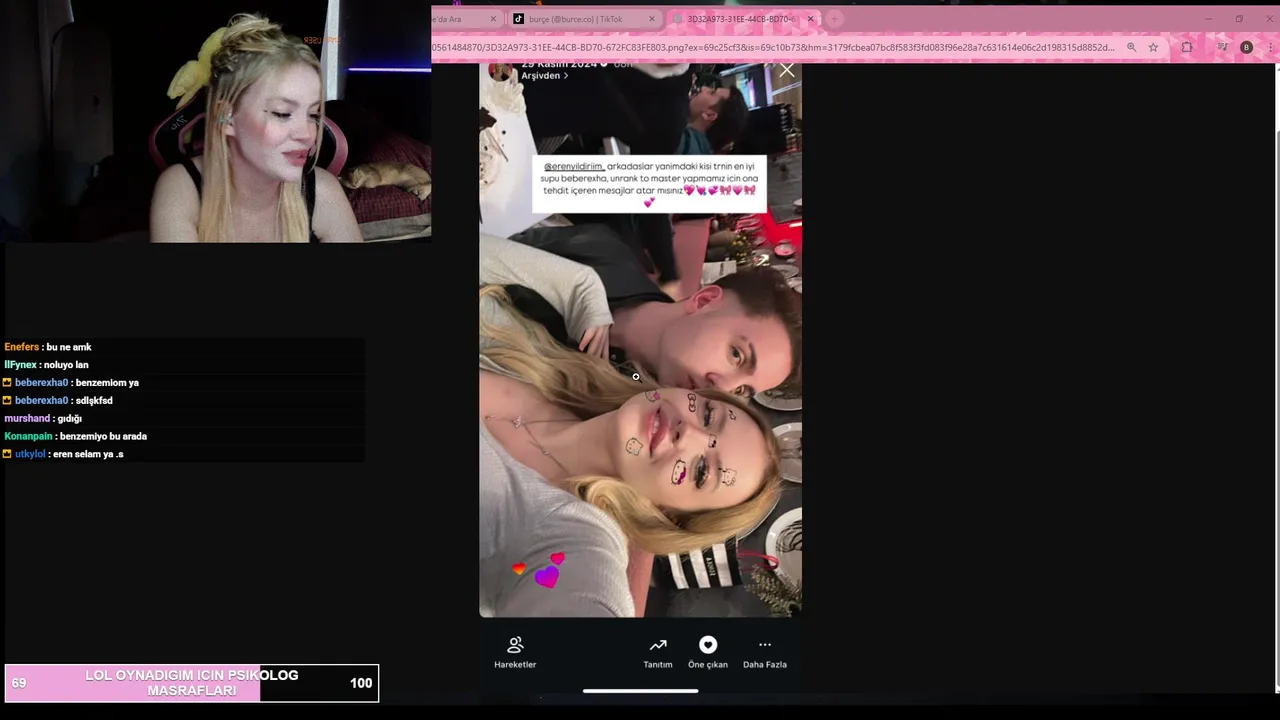
Task: Click the "eren selam ya .s" chat message
Action: tap(88, 454)
